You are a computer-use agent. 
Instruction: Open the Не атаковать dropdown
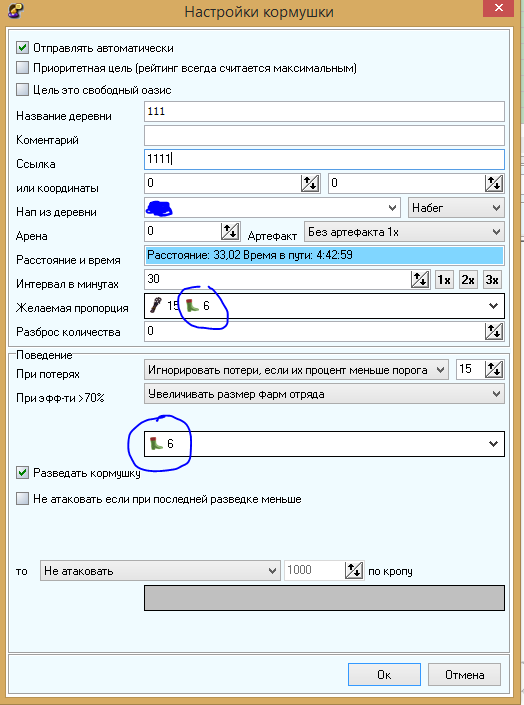point(160,571)
